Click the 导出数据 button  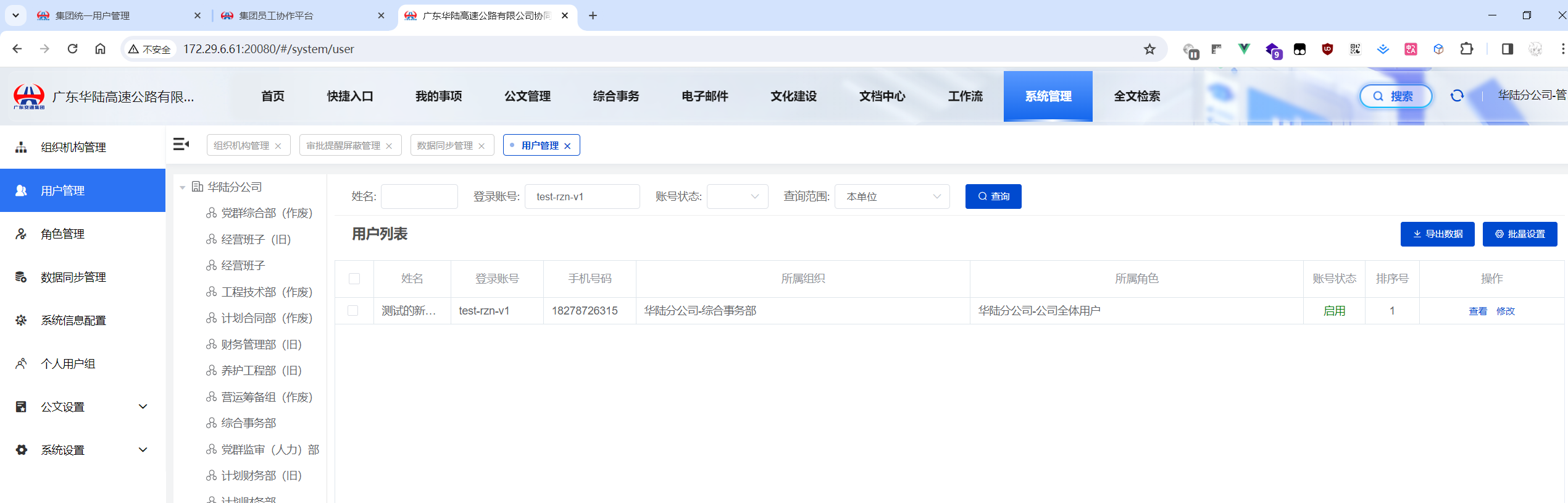pos(1437,234)
